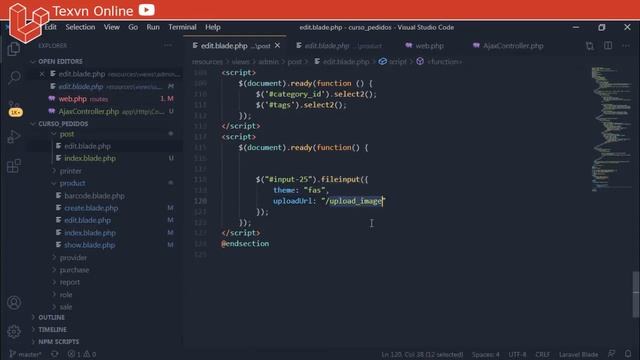
Task: Open create.blade.php in product folder
Action: [x=91, y=208]
